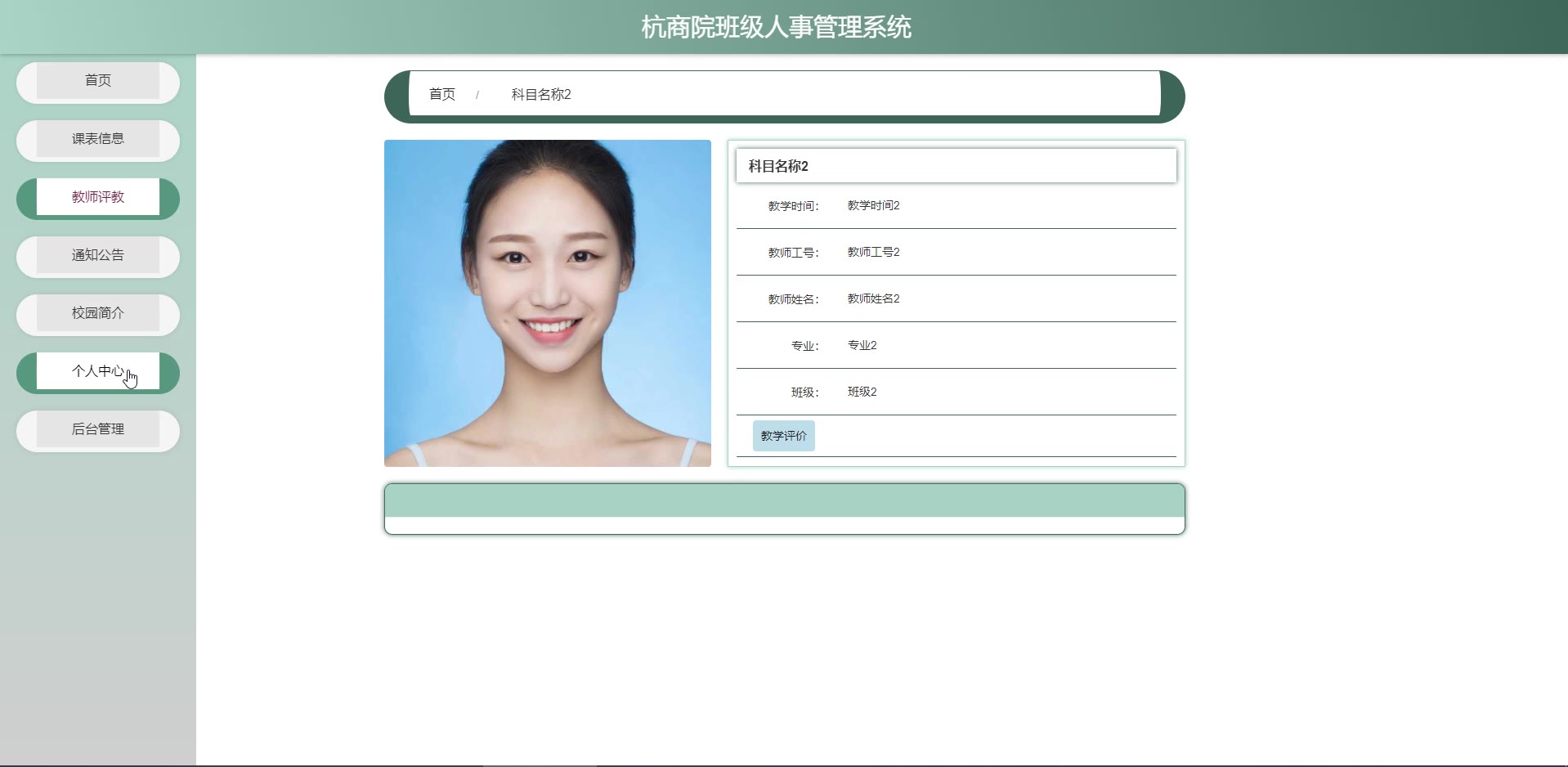Open the 首页 sidebar menu item
The width and height of the screenshot is (1568, 767).
(x=98, y=81)
